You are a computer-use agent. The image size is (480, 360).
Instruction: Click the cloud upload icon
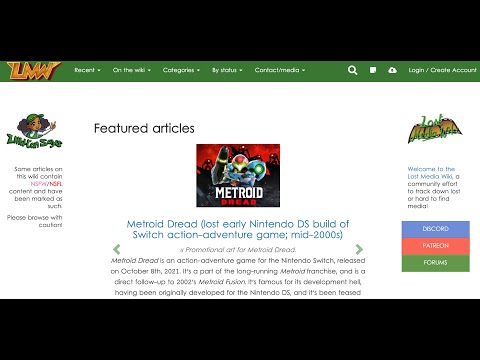[392, 70]
